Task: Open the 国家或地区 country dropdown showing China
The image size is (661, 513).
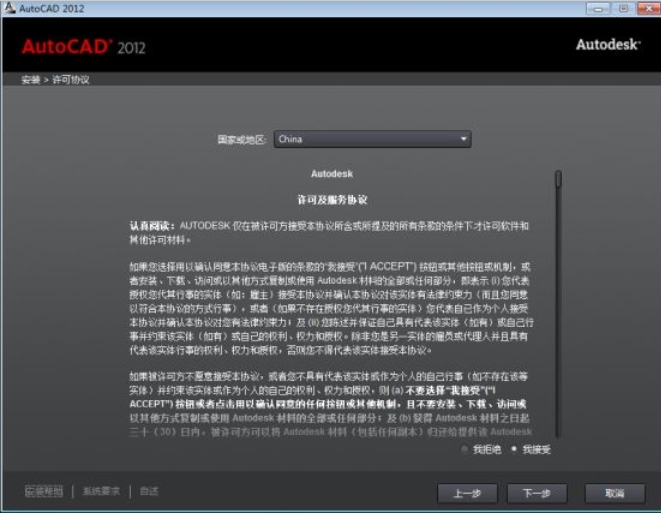Action: [373, 139]
